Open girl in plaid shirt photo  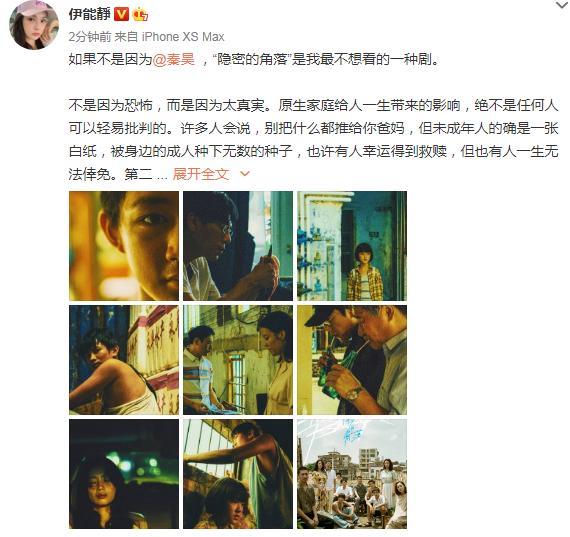pyautogui.click(x=352, y=246)
